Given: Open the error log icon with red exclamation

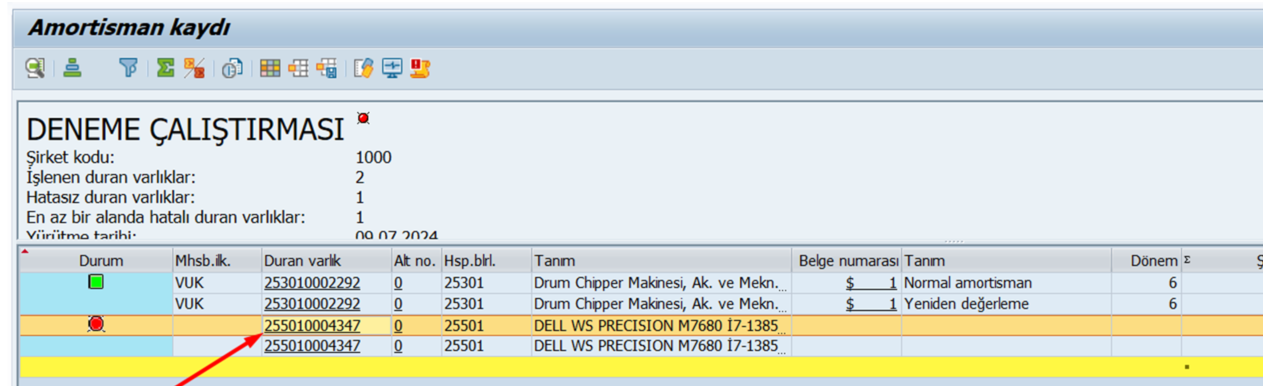Looking at the screenshot, I should 421,68.
